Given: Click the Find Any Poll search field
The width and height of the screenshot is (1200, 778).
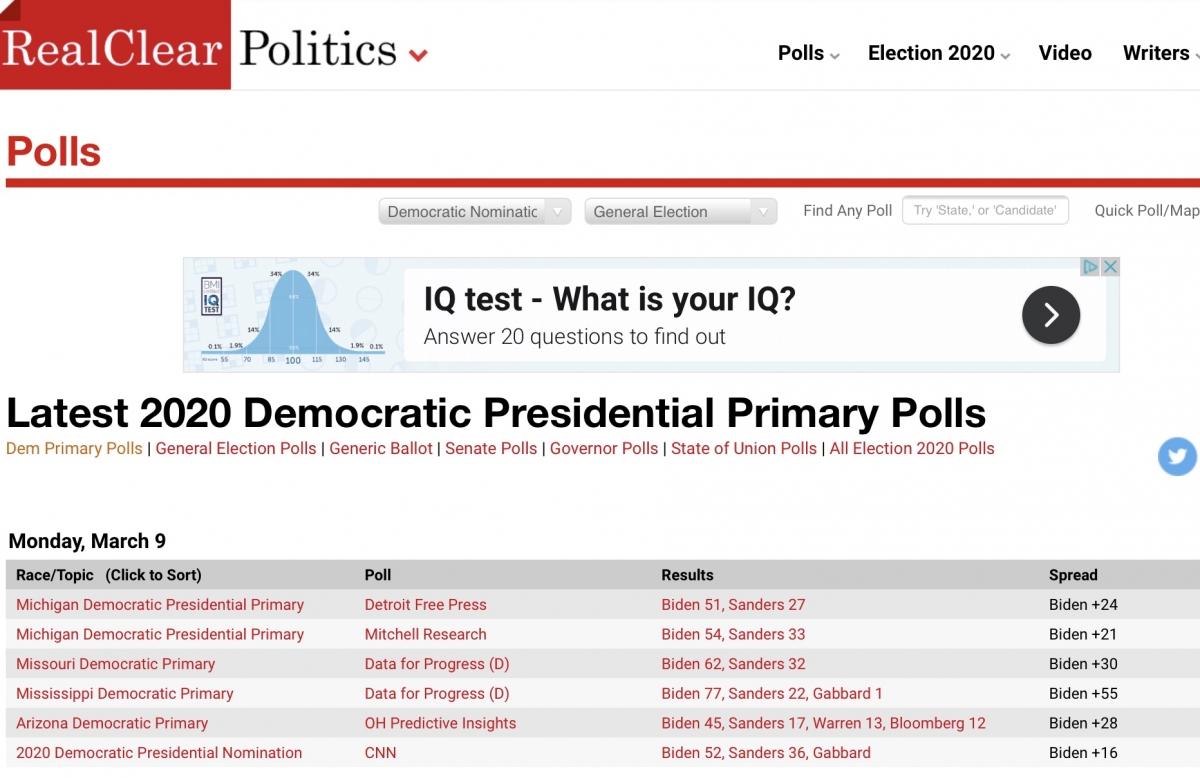Looking at the screenshot, I should click(985, 210).
